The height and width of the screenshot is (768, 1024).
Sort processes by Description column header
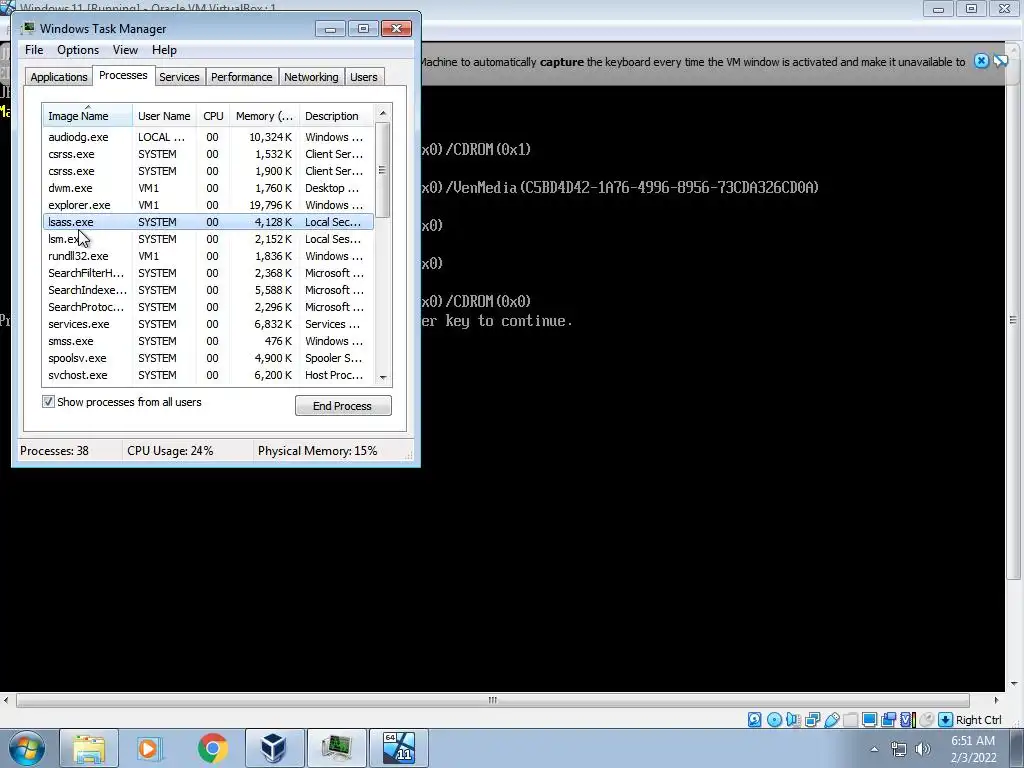tap(336, 116)
